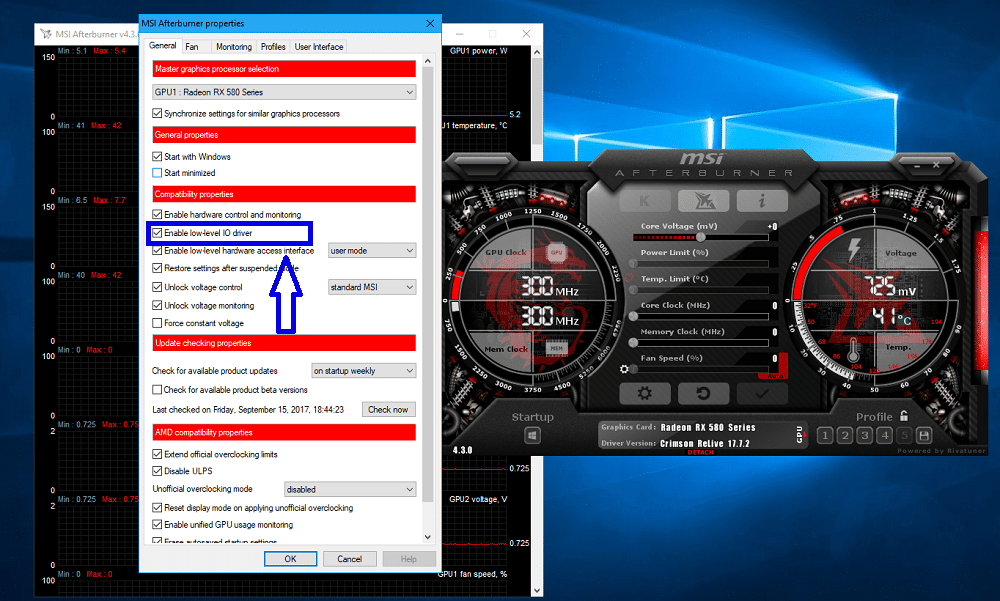
Task: Switch to the General tab
Action: 163,46
